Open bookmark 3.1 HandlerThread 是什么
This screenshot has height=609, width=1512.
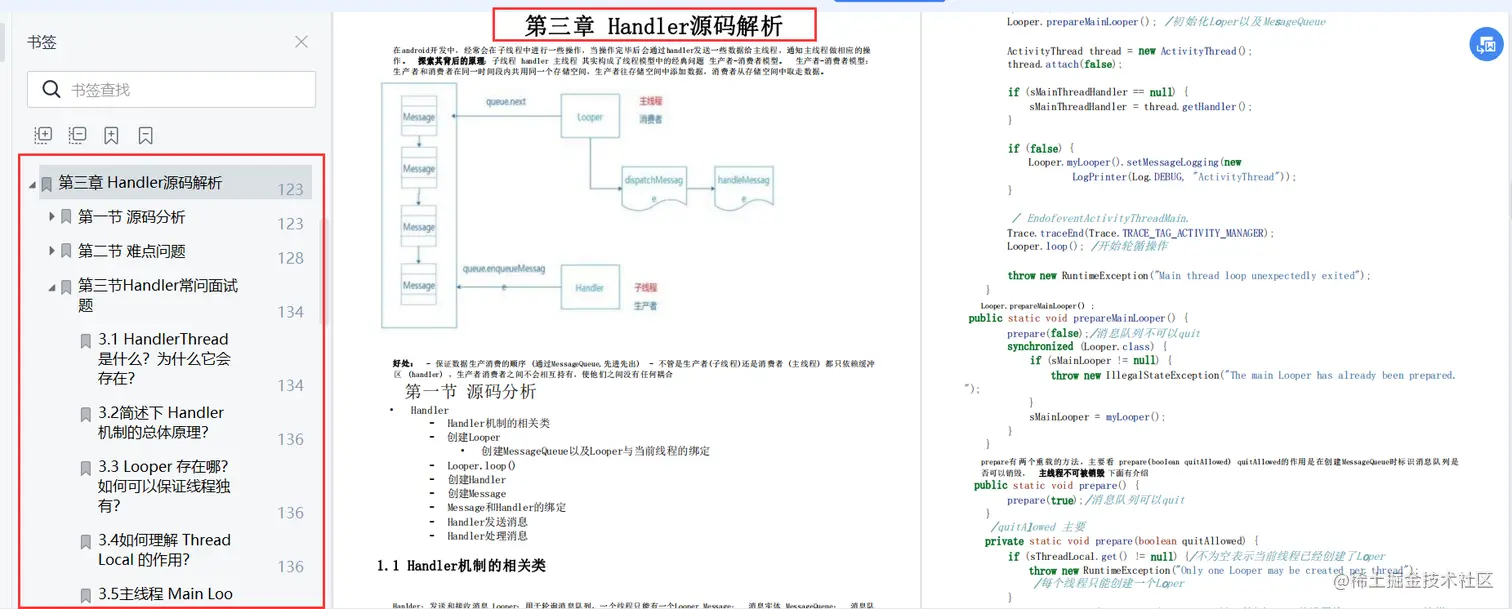pos(161,358)
